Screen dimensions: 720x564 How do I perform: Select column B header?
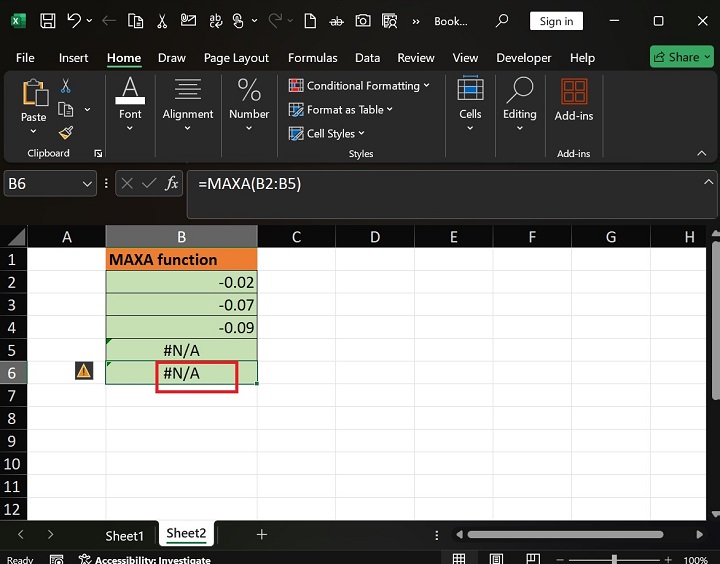click(x=181, y=237)
